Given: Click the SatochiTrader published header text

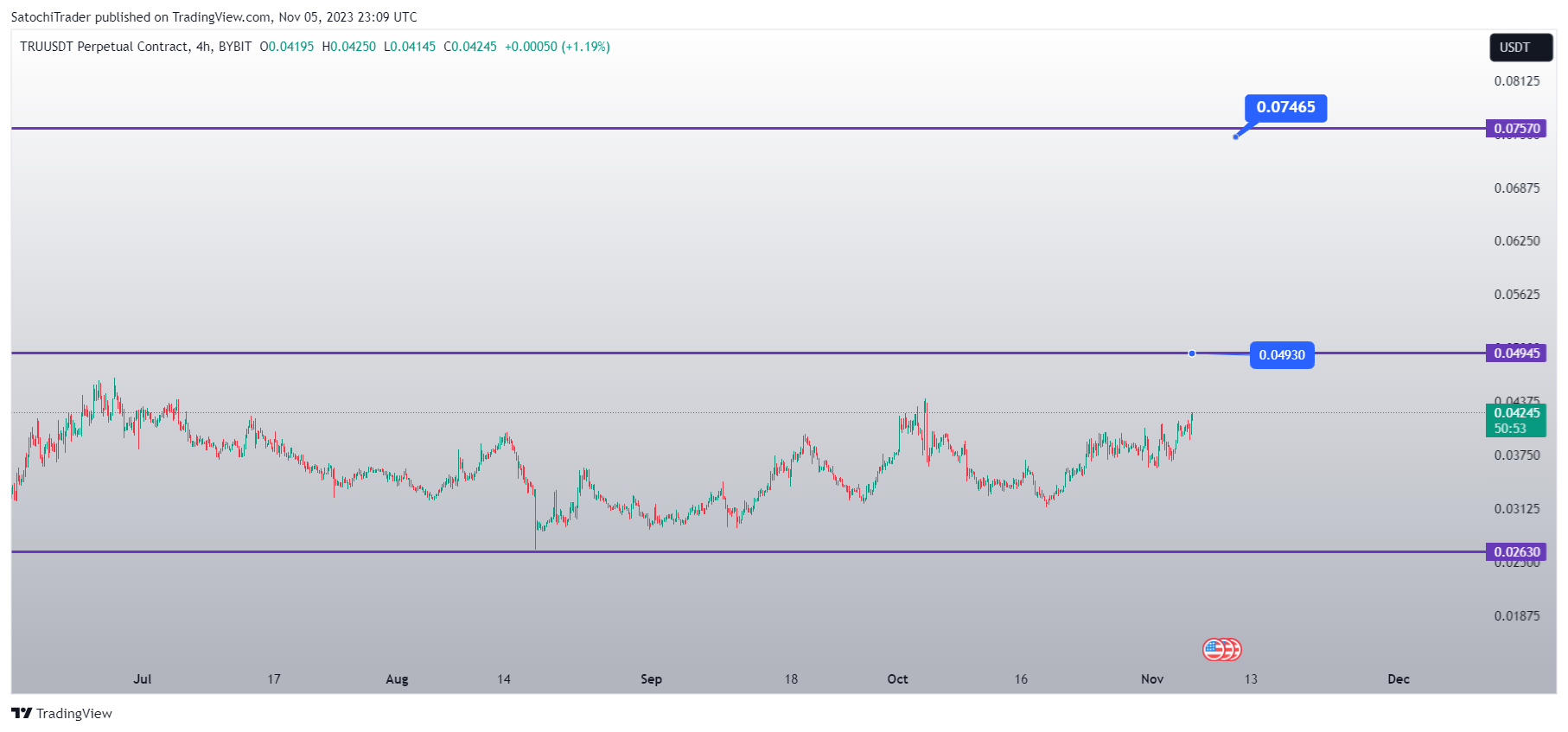Looking at the screenshot, I should (214, 17).
